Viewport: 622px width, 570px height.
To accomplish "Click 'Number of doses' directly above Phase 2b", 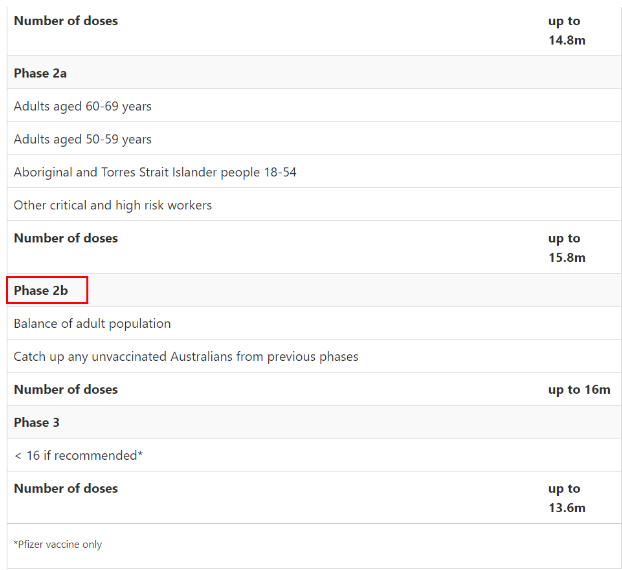I will click(66, 238).
